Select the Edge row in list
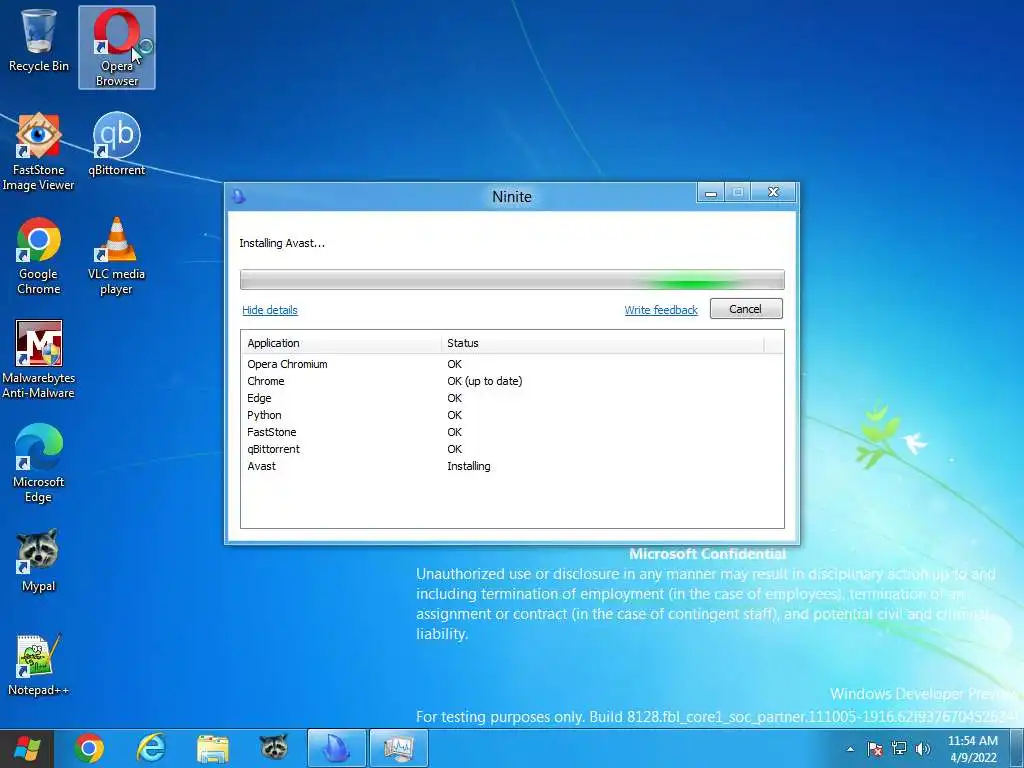1024x768 pixels. (x=512, y=398)
